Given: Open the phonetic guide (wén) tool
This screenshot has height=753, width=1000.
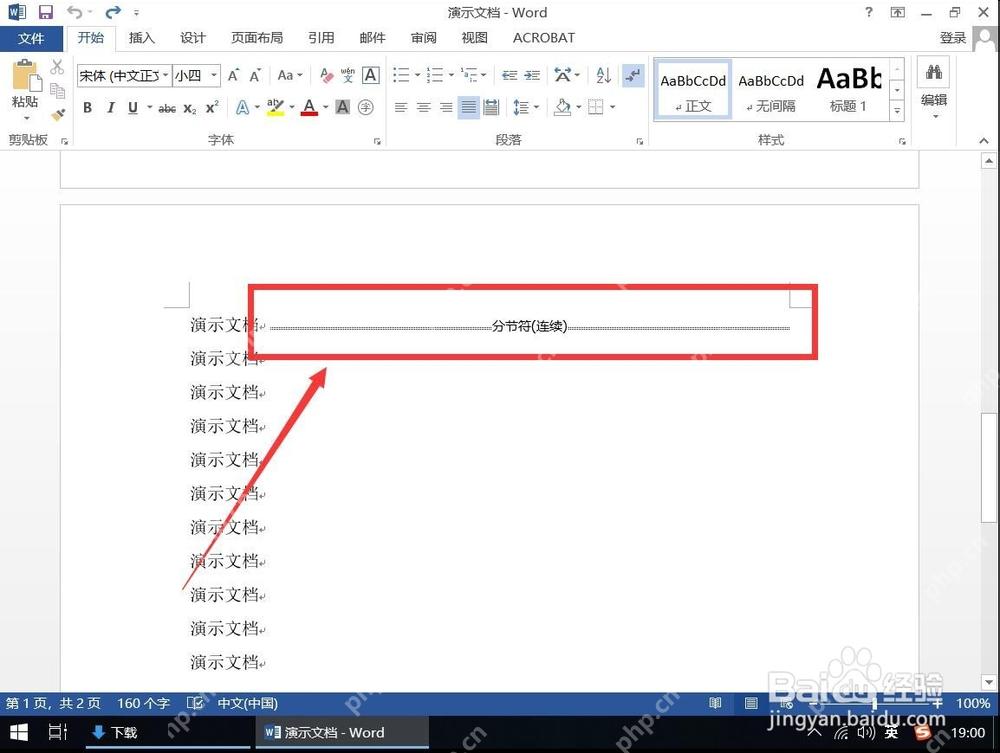Looking at the screenshot, I should coord(348,75).
